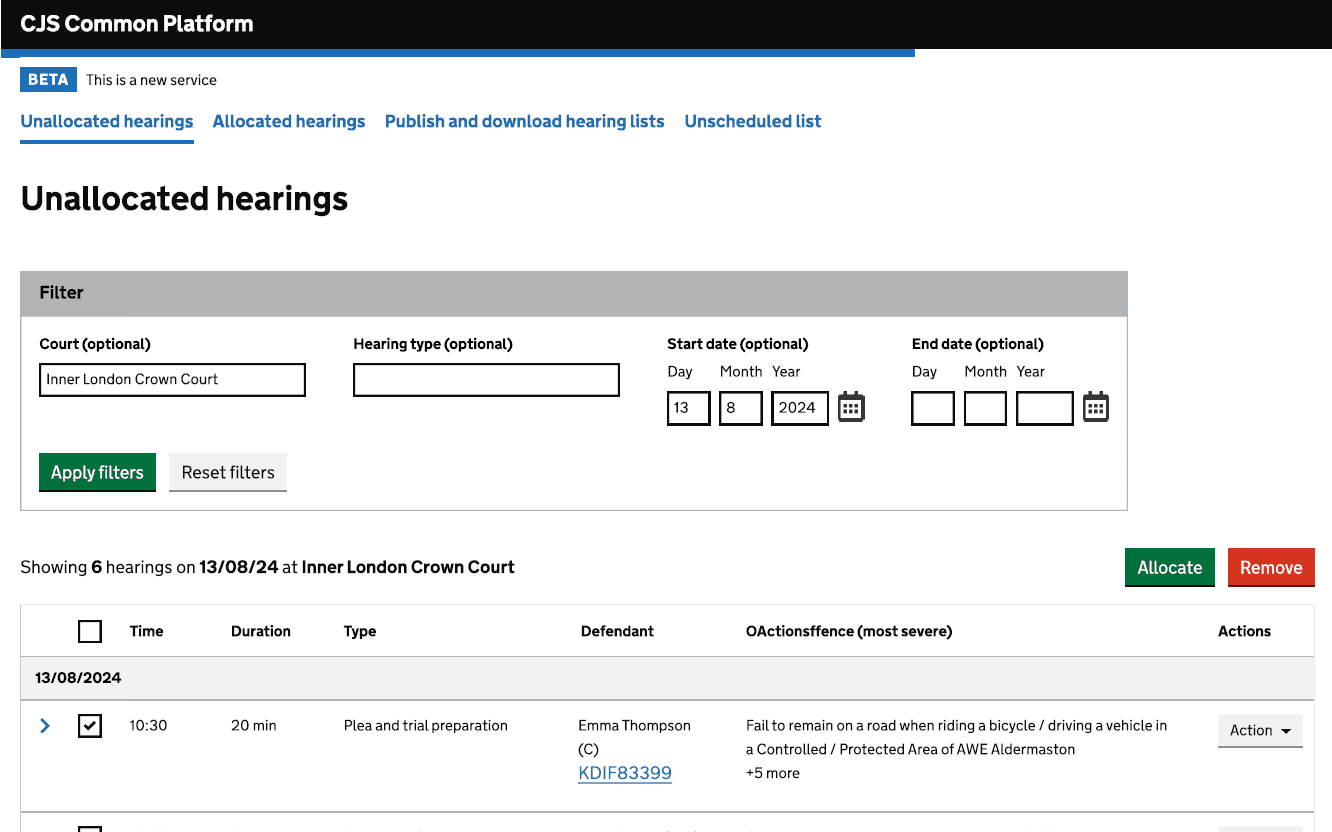Open case link KDIF83399

point(625,773)
